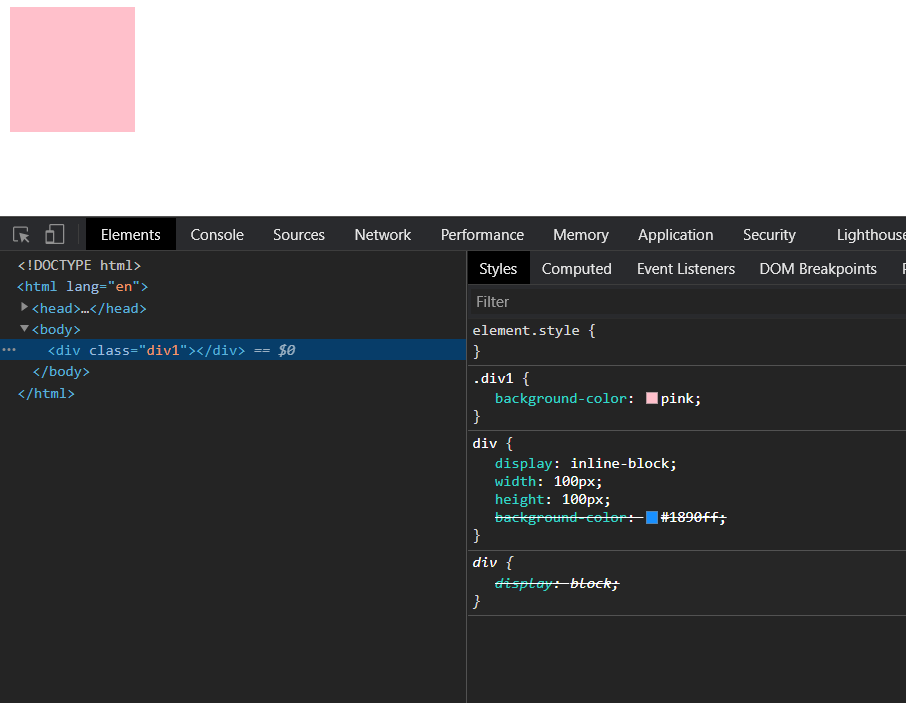Select the Memory tab
The width and height of the screenshot is (906, 703).
coord(580,235)
